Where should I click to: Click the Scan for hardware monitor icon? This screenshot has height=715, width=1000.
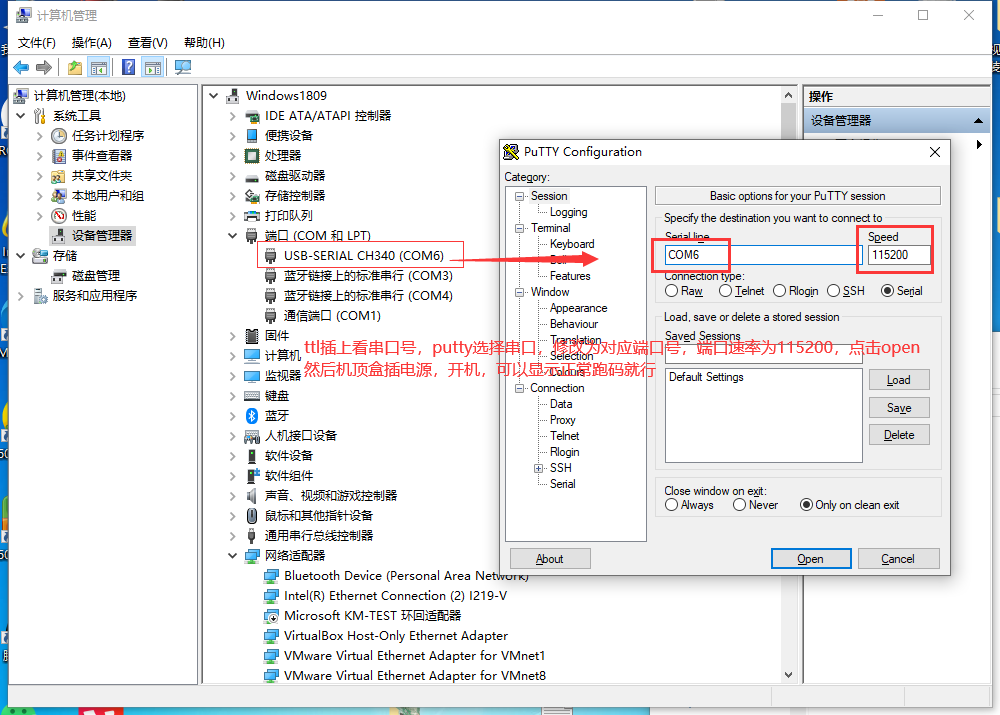183,67
